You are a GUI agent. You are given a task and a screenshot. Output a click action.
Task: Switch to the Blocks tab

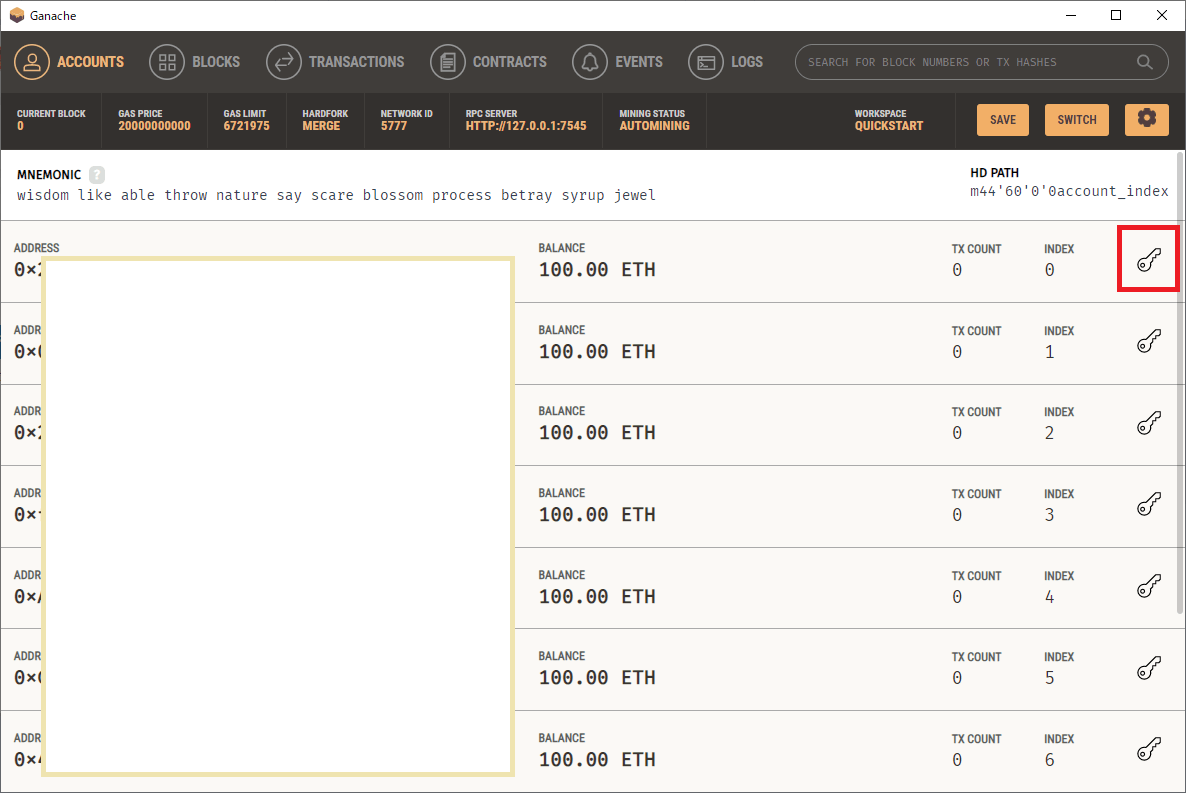[x=194, y=62]
